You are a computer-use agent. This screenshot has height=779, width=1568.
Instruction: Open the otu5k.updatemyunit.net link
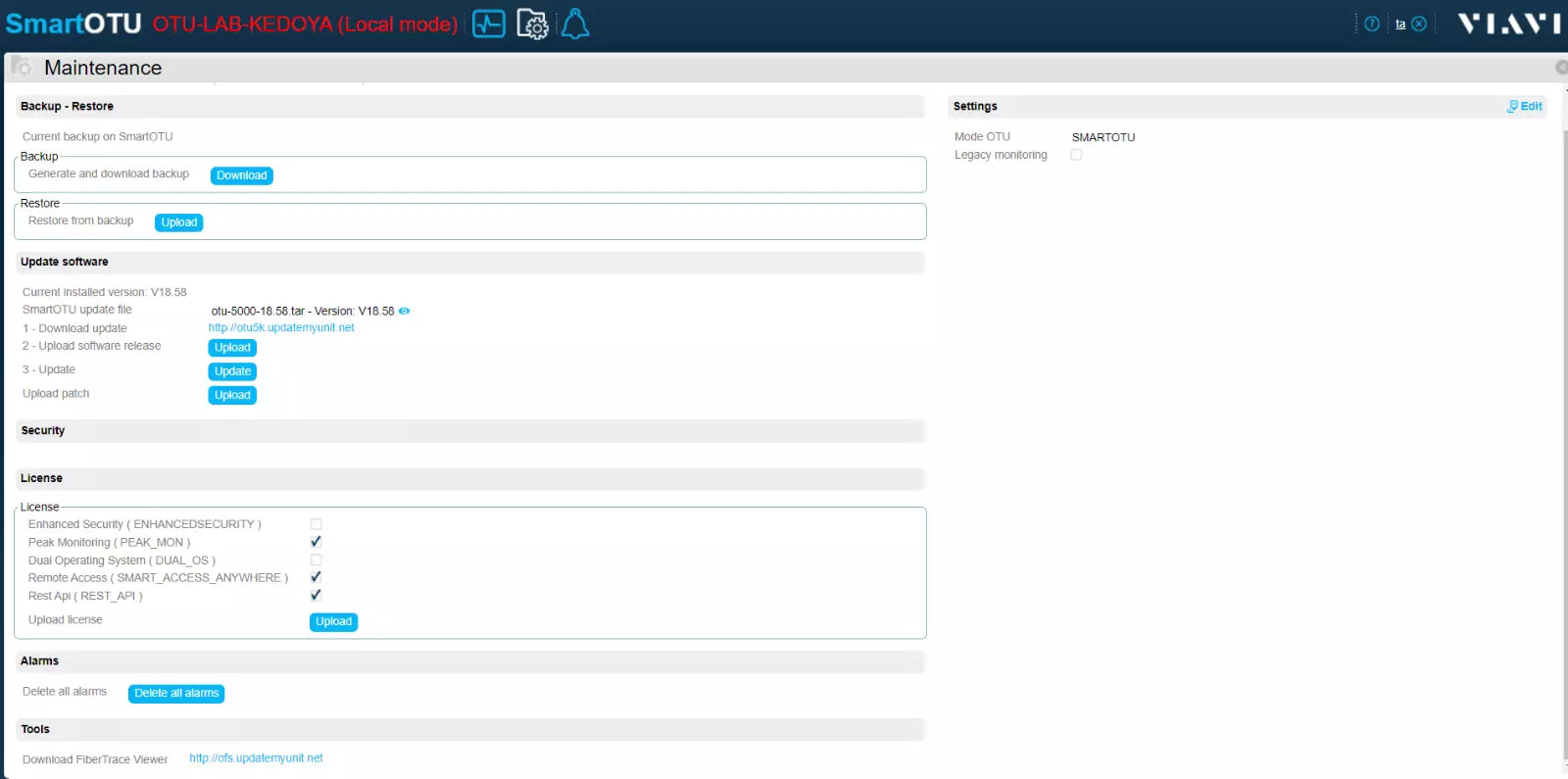coord(281,328)
